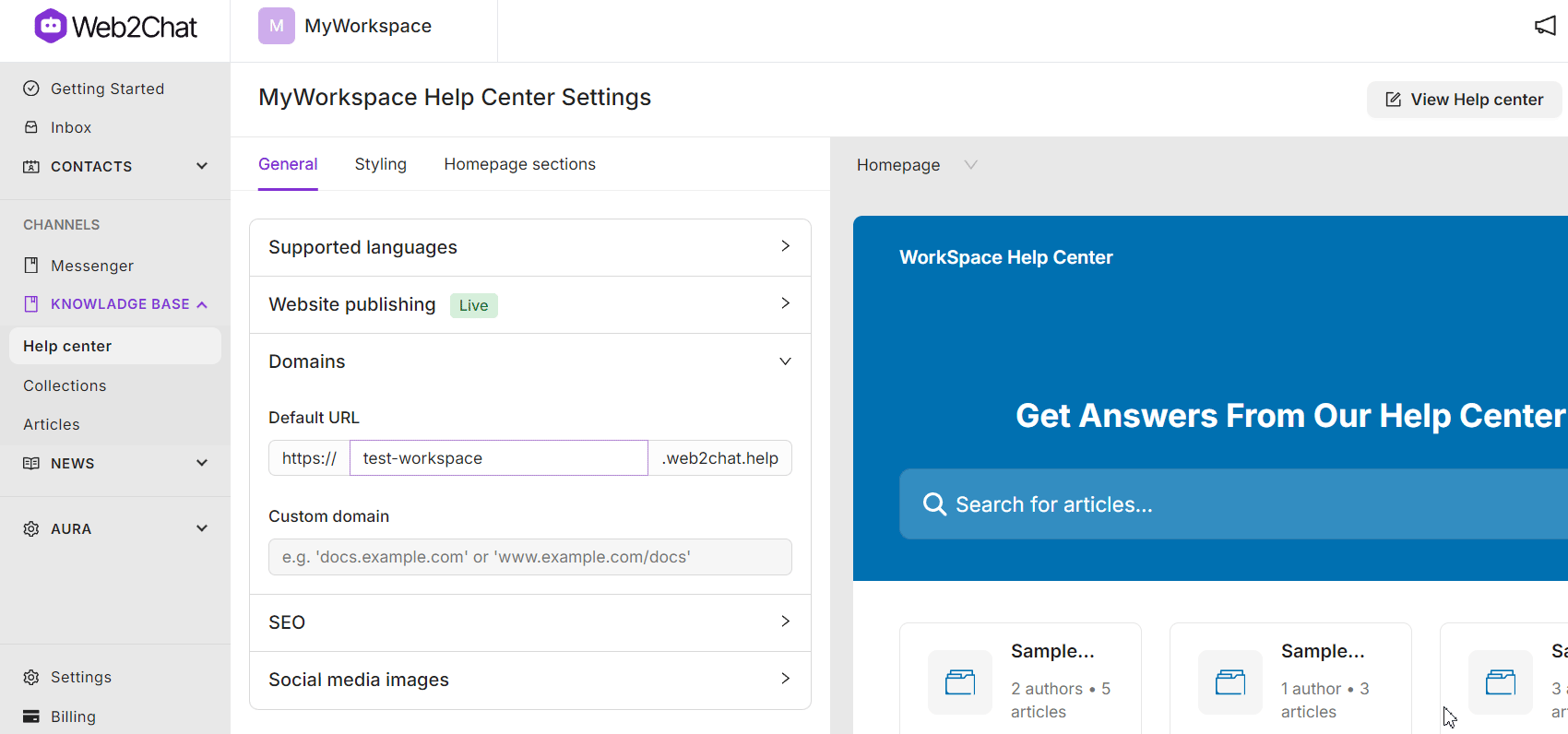Collapse the KNOWLADGE BASE section chevron
Screen dimensions: 1568x734
(202, 305)
